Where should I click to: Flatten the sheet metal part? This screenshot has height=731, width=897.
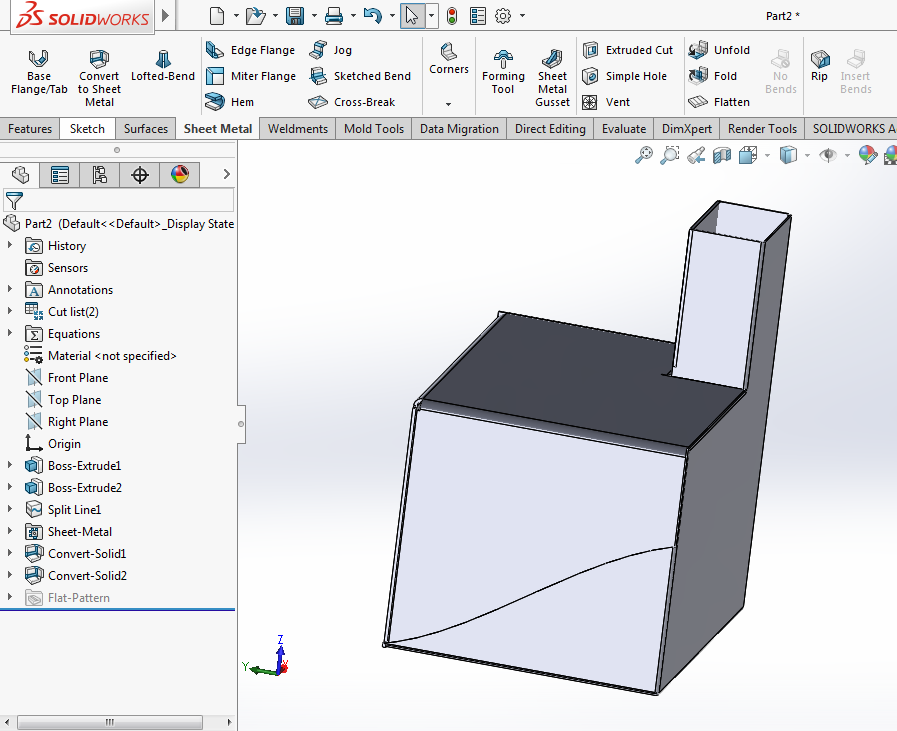(719, 102)
